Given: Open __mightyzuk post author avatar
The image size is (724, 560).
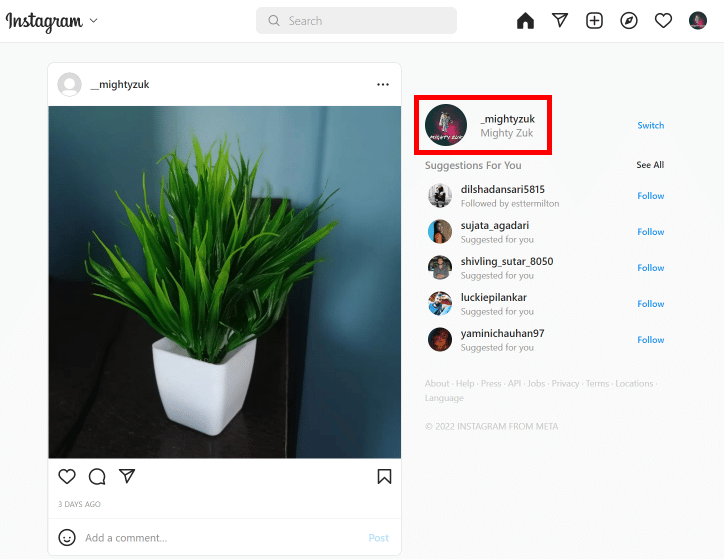Looking at the screenshot, I should 69,84.
